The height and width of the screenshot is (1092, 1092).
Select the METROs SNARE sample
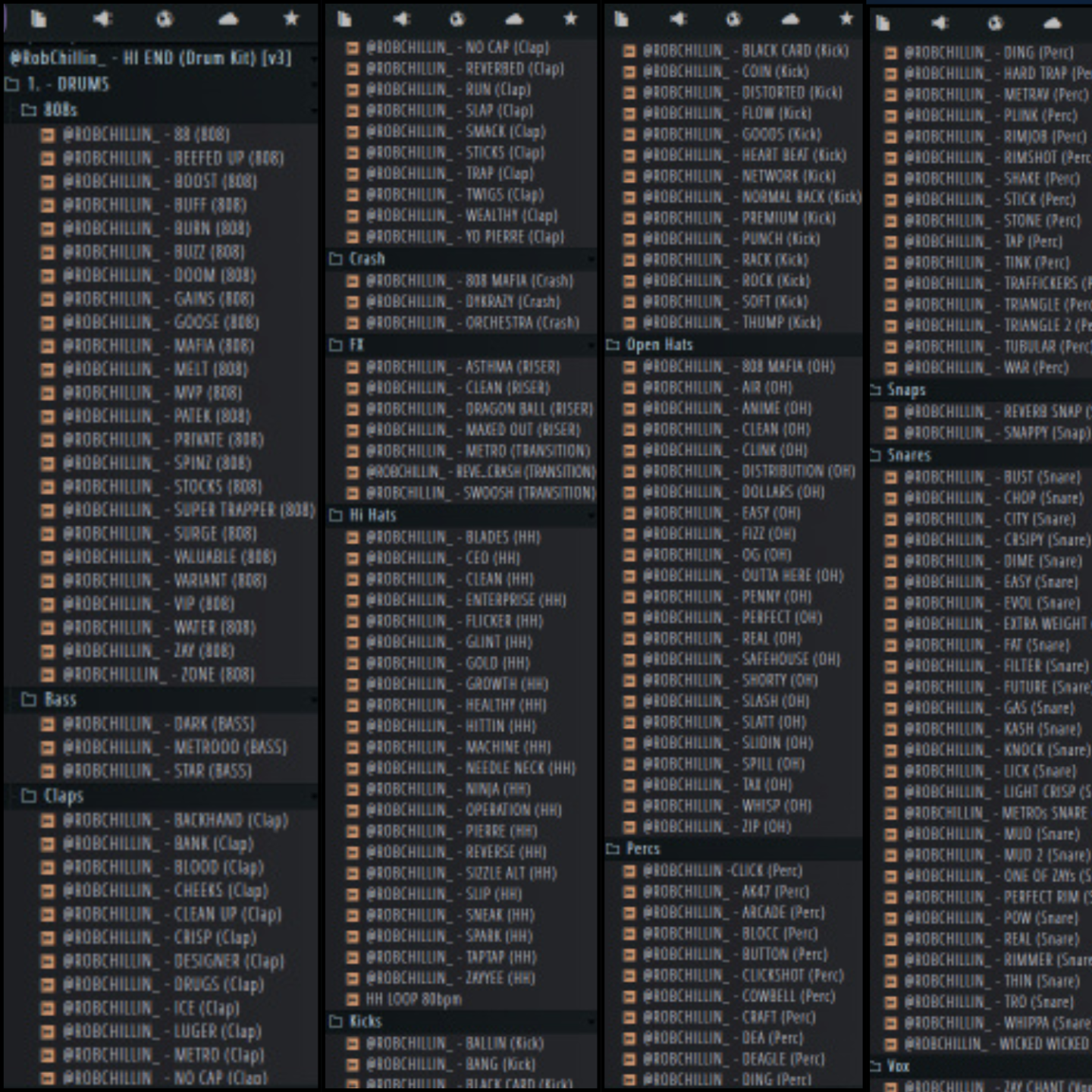click(x=998, y=813)
